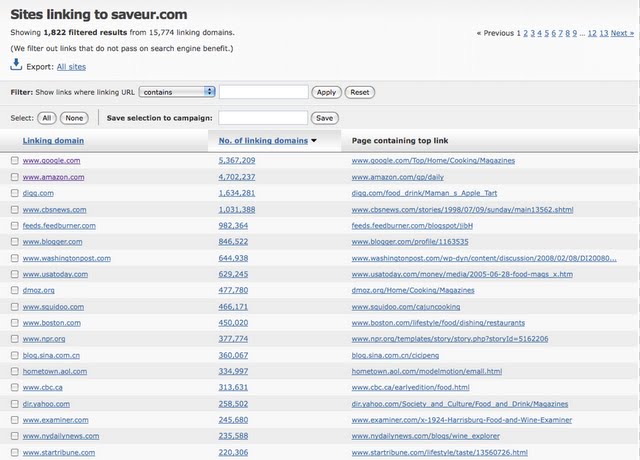Select All rows button
Viewport: 640px width, 460px height.
tap(47, 118)
